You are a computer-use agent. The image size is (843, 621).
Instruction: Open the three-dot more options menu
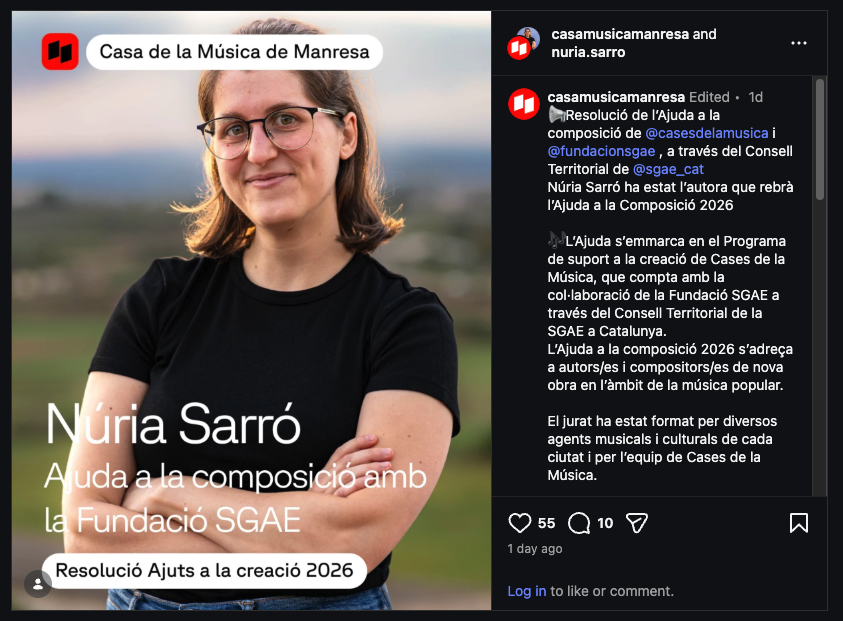pos(798,43)
